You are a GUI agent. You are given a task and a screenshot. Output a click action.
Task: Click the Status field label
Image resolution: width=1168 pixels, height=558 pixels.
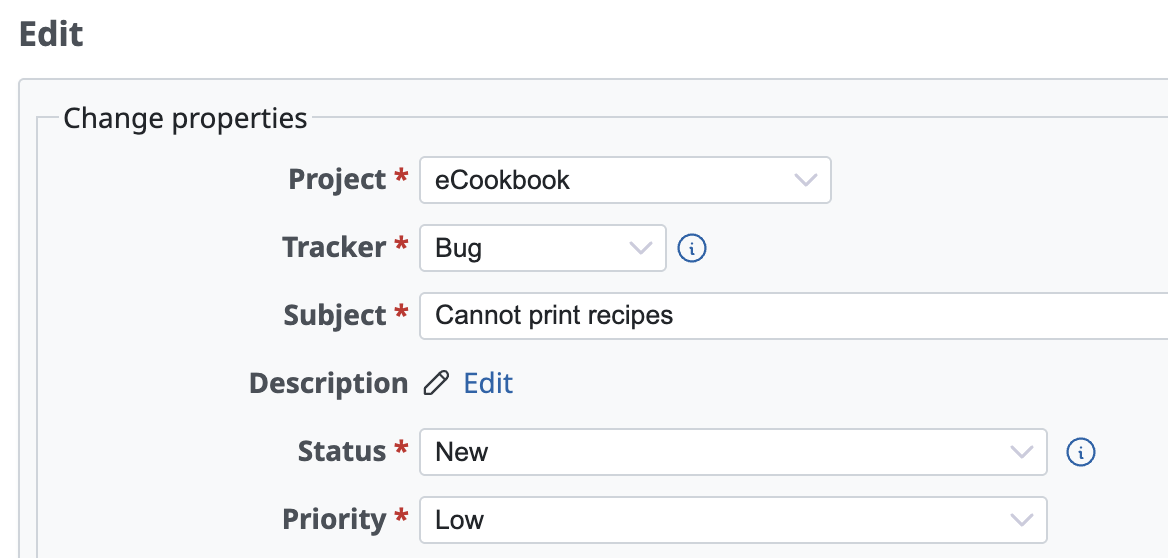point(342,452)
